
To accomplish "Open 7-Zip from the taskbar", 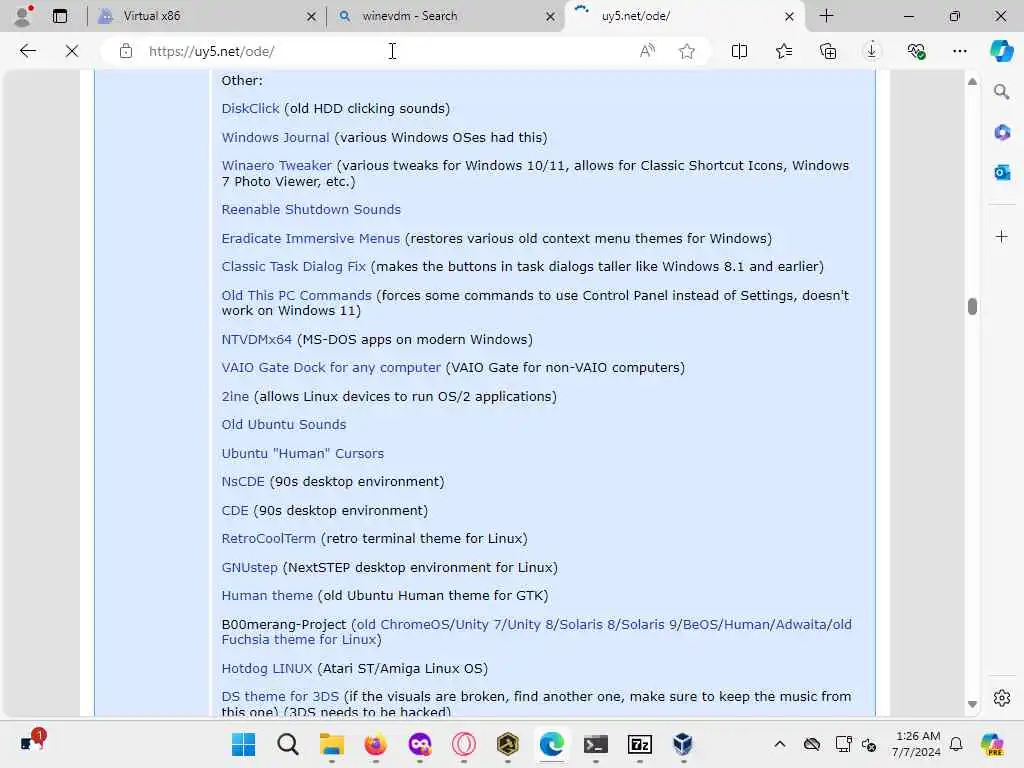I will [x=640, y=744].
